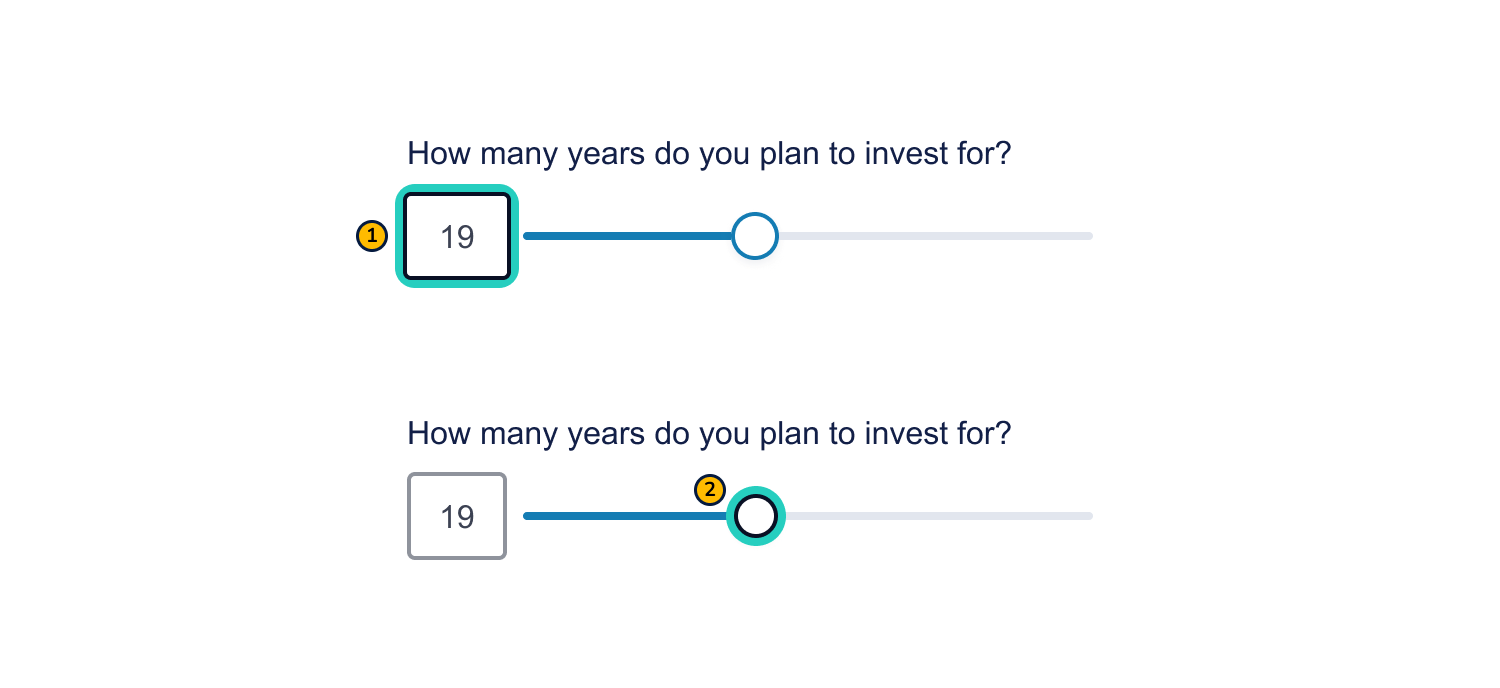Focus the top years input highlighted in teal
Viewport: 1500px width, 688px height.
point(457,236)
